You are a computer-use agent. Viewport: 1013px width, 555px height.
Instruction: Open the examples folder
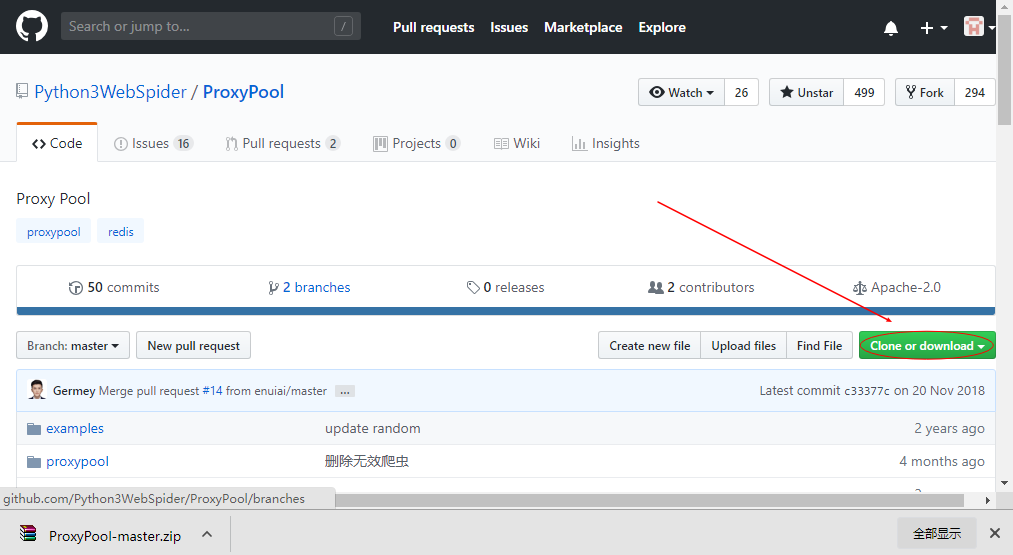[75, 428]
